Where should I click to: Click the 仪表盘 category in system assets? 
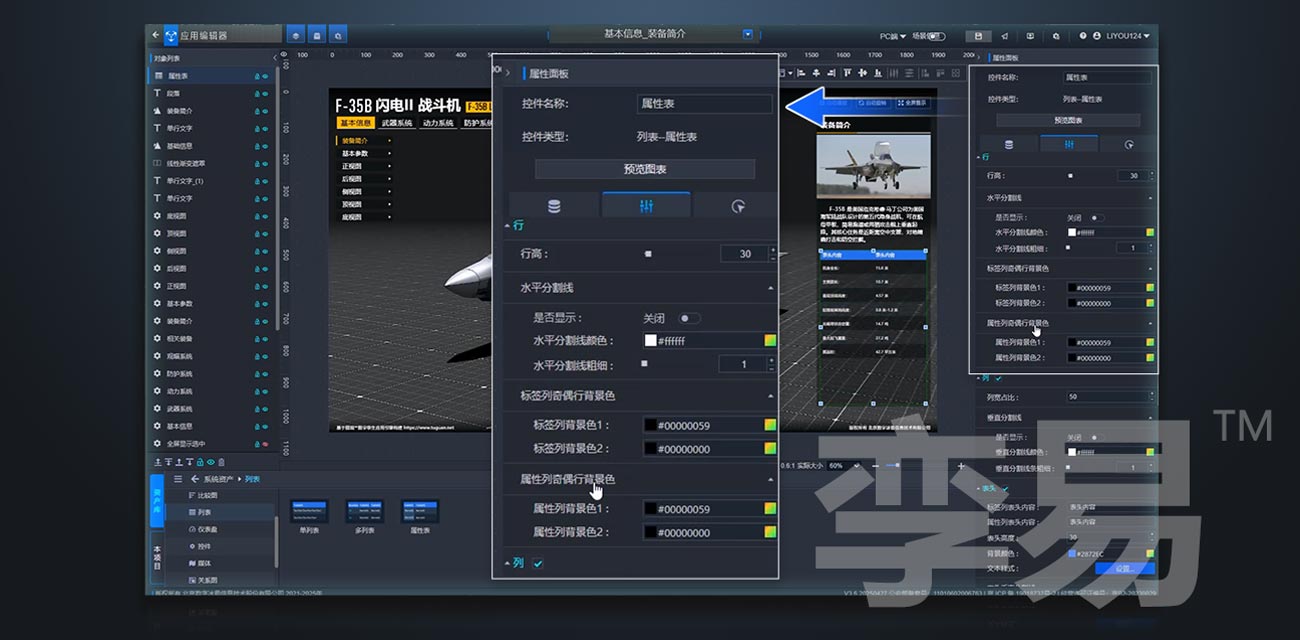click(x=202, y=530)
